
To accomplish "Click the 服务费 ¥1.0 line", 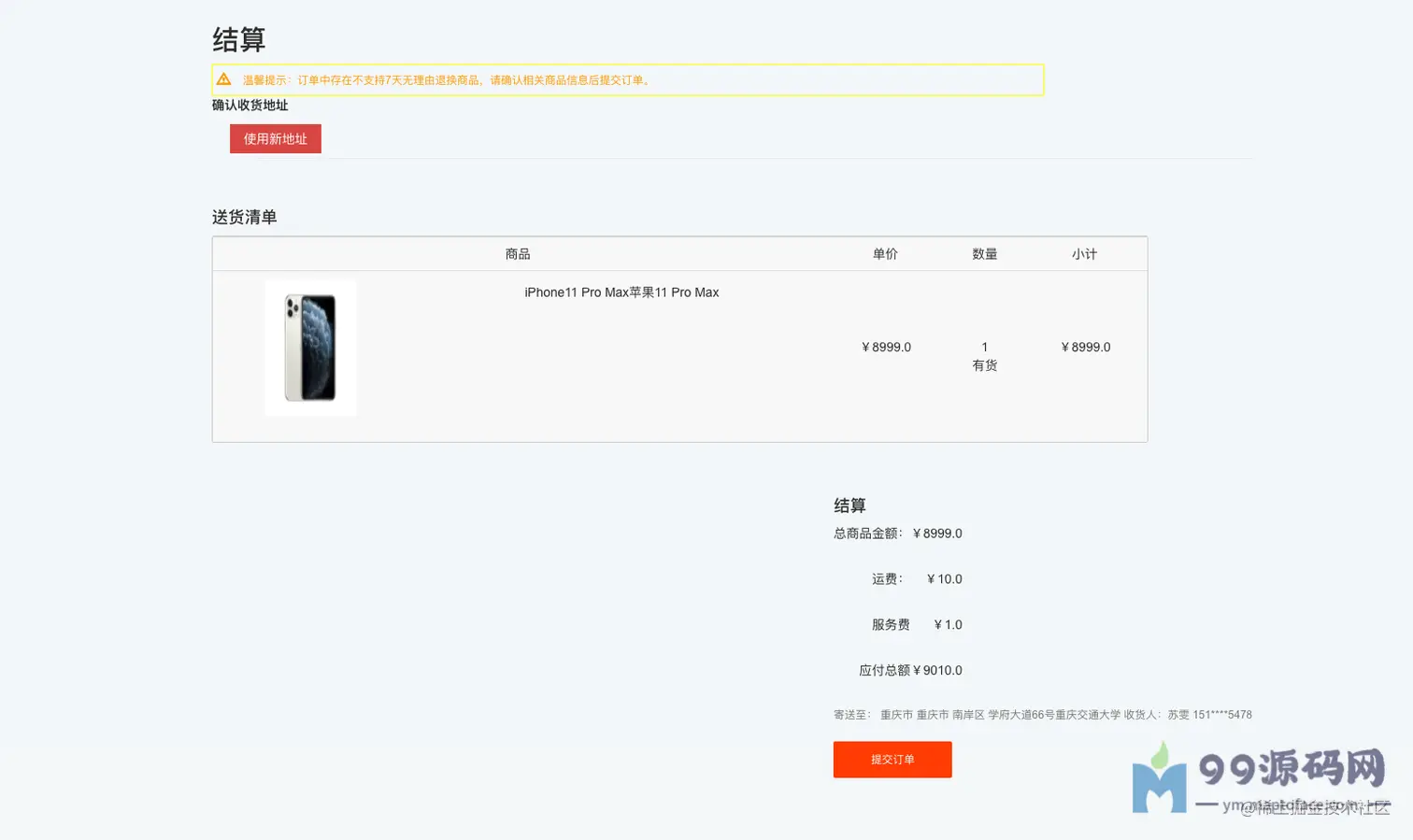I will pyautogui.click(x=917, y=625).
